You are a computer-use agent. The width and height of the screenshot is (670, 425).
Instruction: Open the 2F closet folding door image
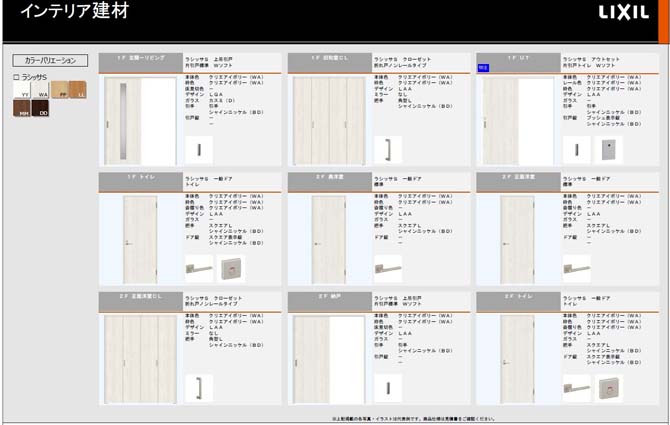pyautogui.click(x=140, y=359)
